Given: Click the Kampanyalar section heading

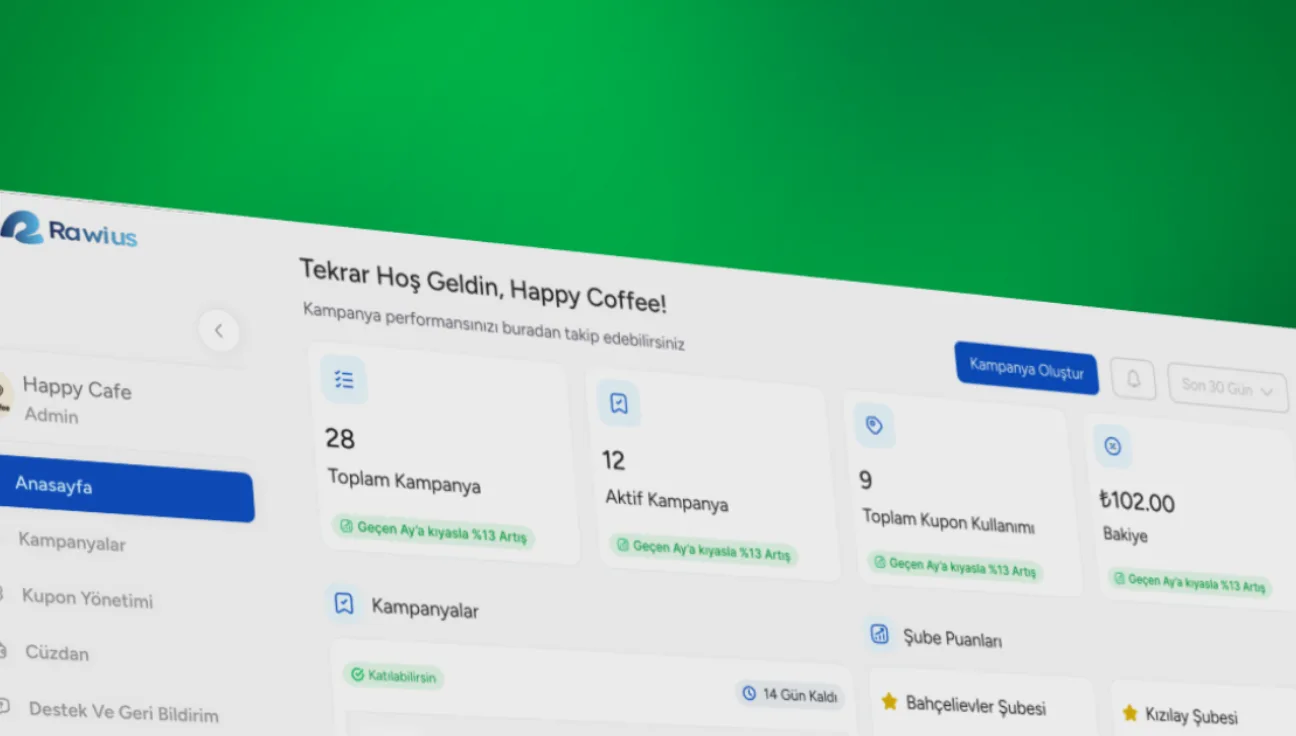Looking at the screenshot, I should (x=425, y=608).
